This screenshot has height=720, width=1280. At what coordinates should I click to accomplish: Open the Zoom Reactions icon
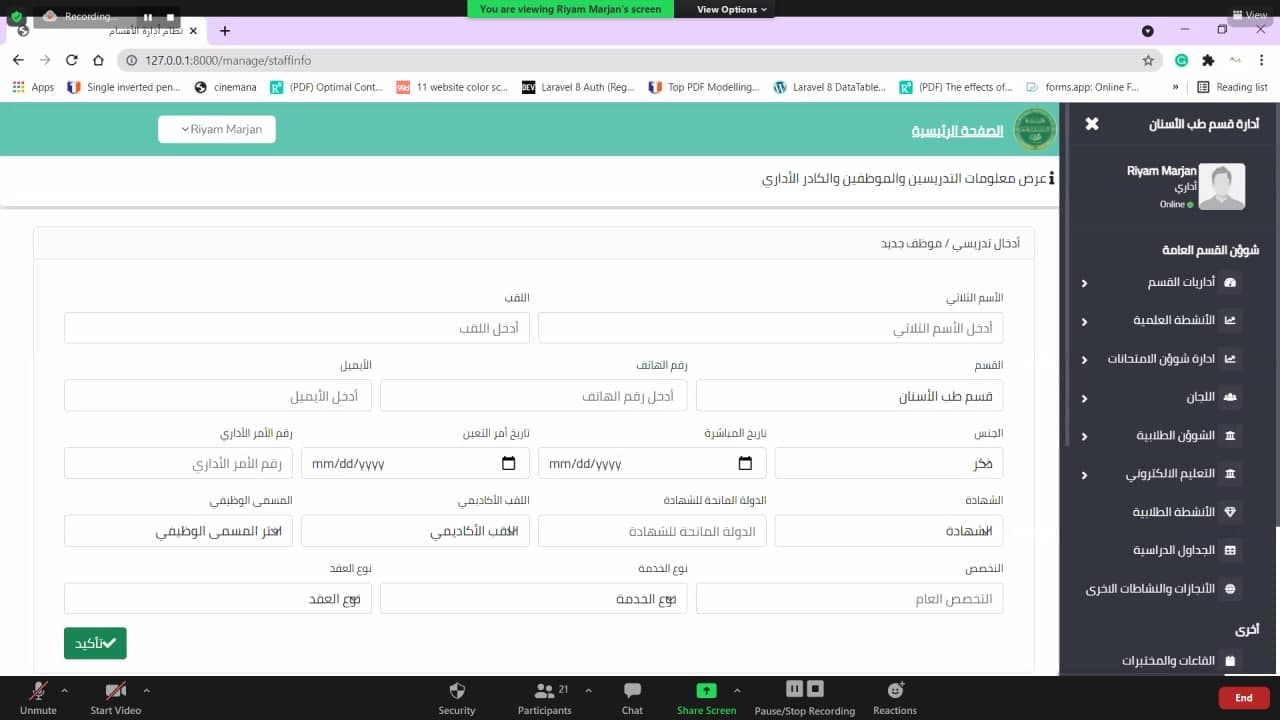coord(895,690)
